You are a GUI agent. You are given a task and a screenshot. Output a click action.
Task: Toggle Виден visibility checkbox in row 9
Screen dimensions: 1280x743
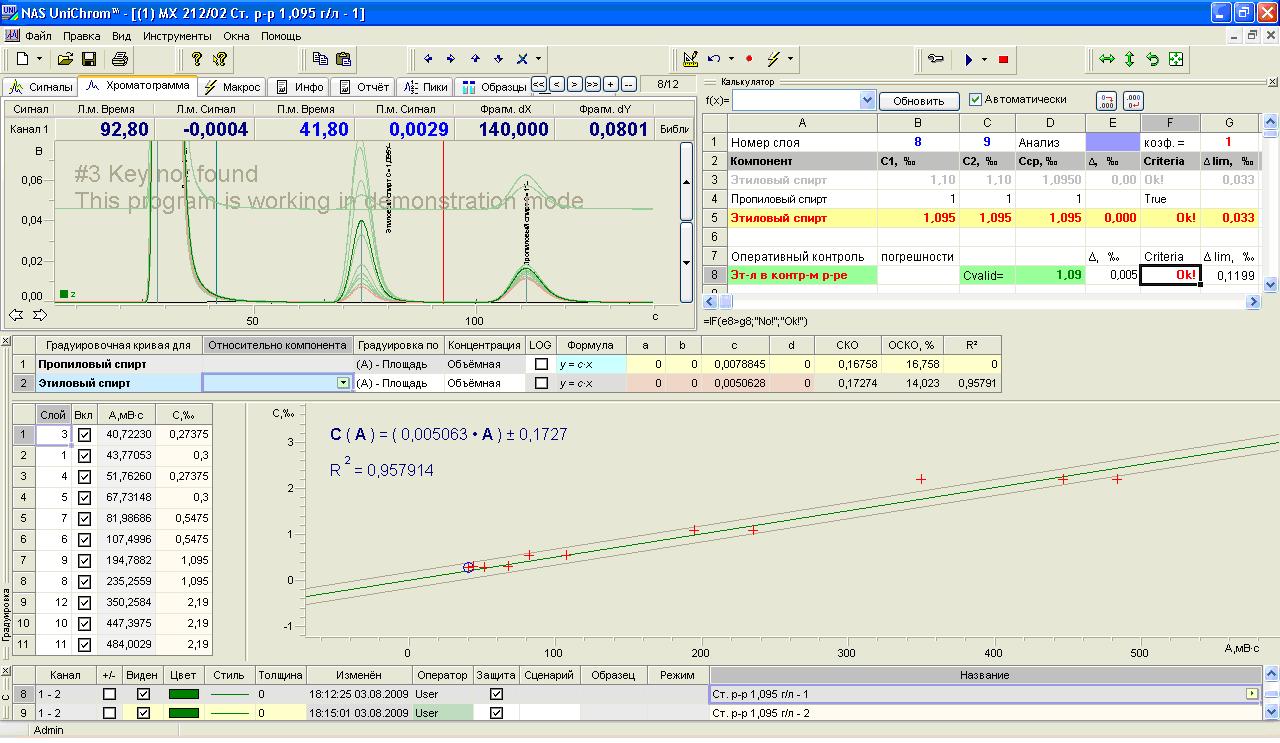point(143,713)
